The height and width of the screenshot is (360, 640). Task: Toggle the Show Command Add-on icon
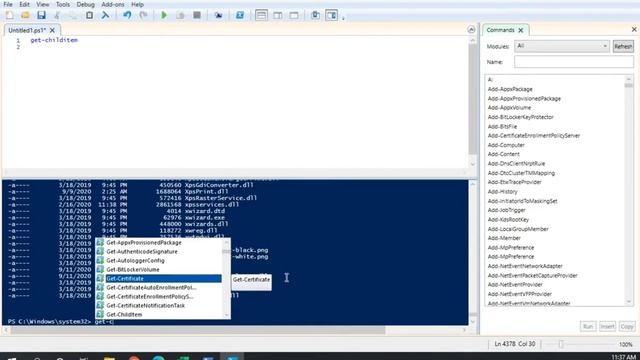click(x=331, y=16)
